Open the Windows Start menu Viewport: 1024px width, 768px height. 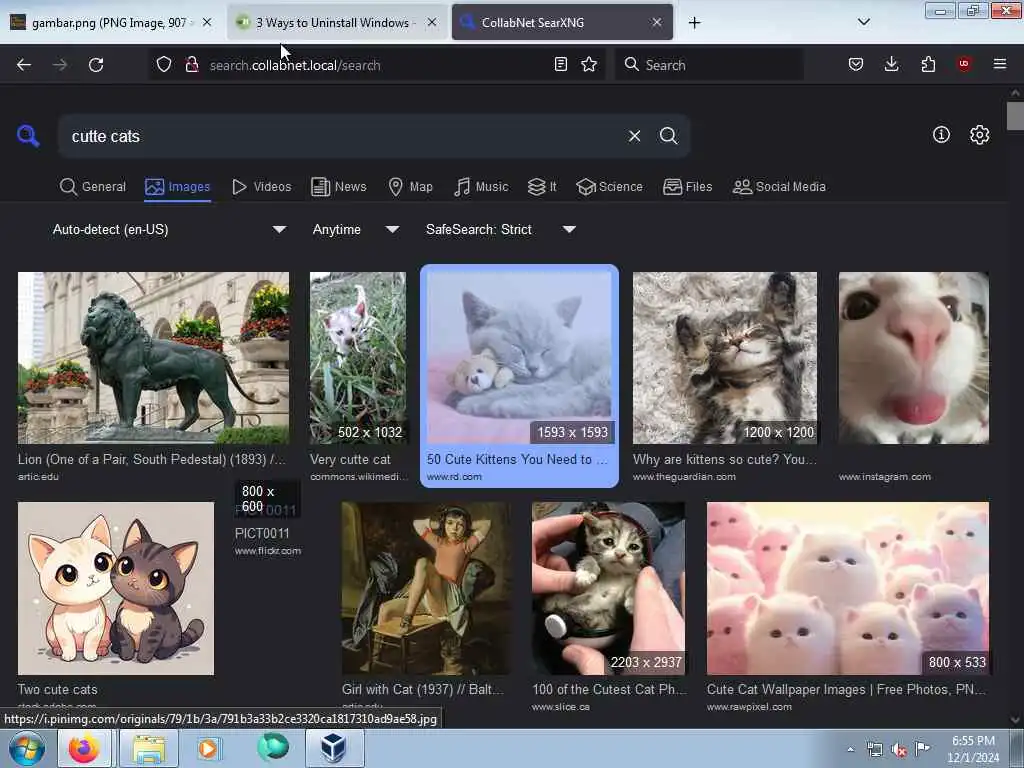[26, 748]
